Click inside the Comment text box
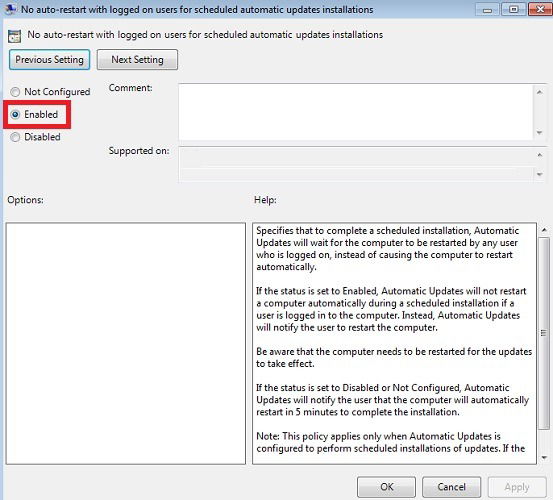This screenshot has width=553, height=500. point(356,112)
